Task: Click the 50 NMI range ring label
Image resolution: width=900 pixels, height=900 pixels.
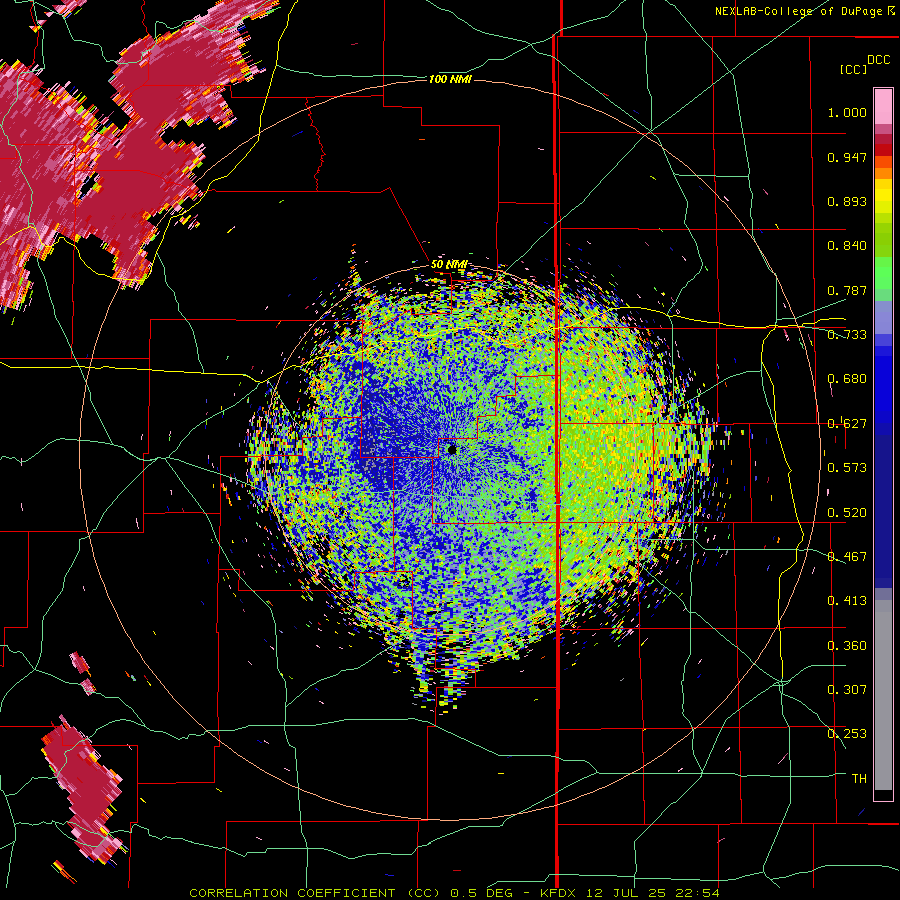Action: 448,265
